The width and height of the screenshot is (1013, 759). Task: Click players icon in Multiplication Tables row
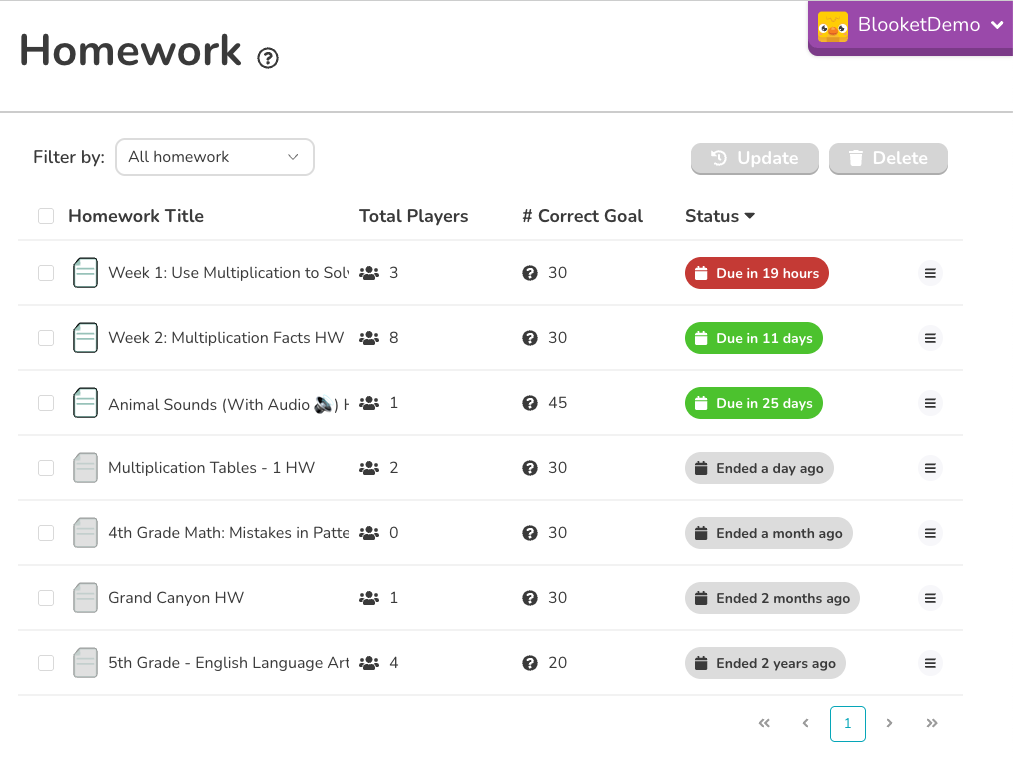tap(369, 468)
